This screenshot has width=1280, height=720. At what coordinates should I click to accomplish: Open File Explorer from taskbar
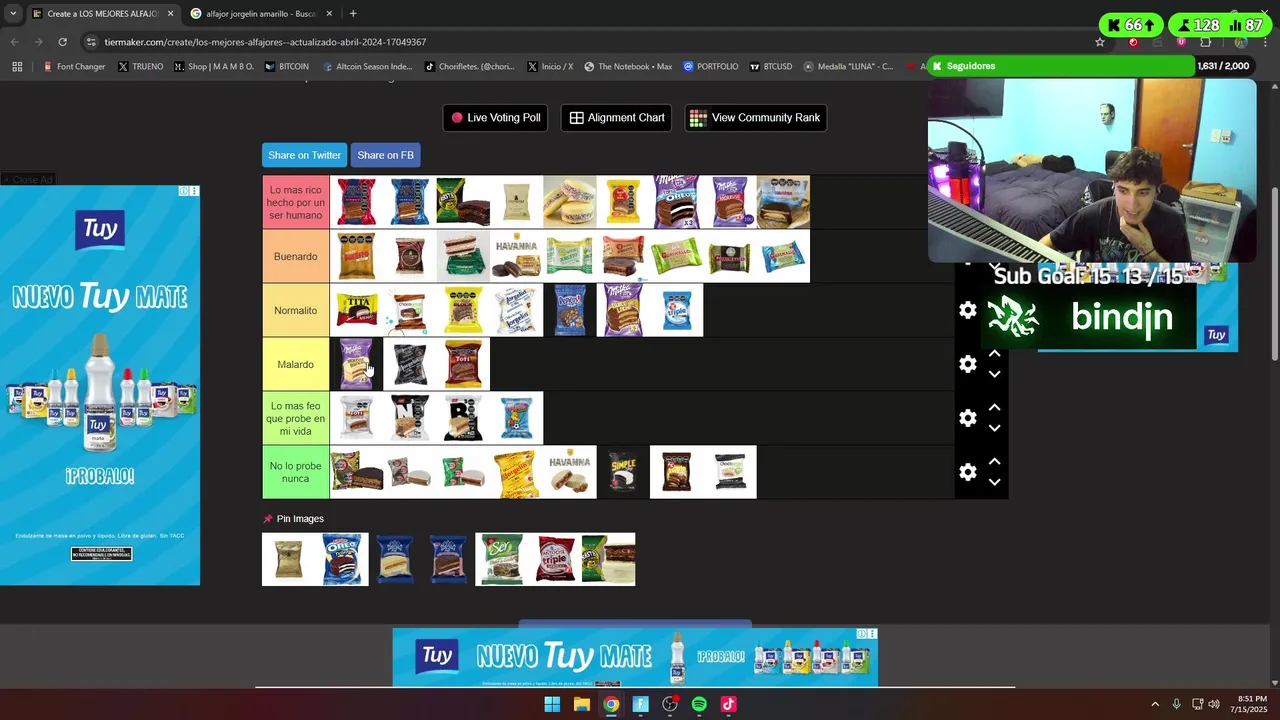coord(581,704)
